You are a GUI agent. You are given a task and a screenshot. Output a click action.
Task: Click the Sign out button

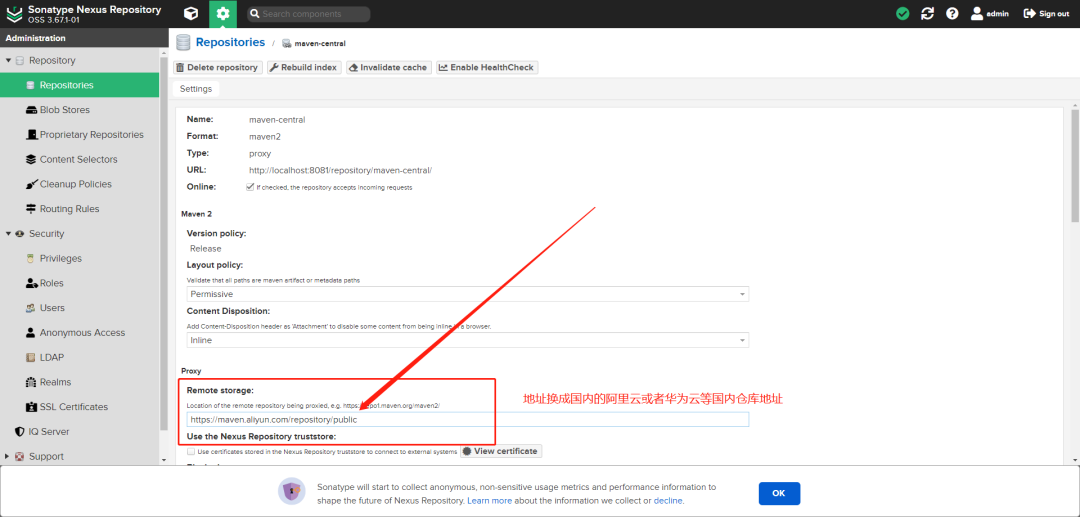click(1046, 14)
